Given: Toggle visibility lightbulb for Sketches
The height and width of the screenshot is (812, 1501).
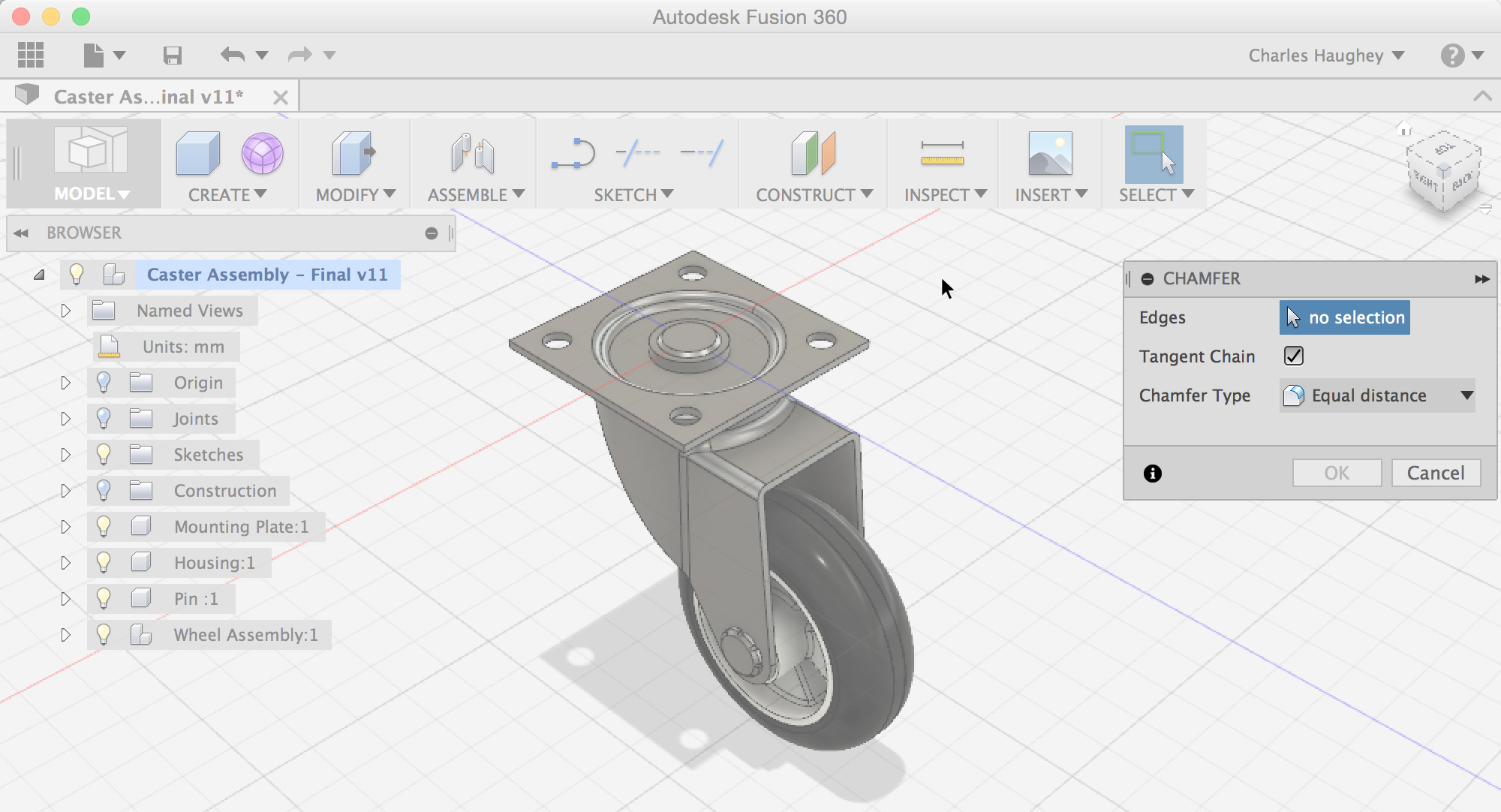Looking at the screenshot, I should (104, 454).
